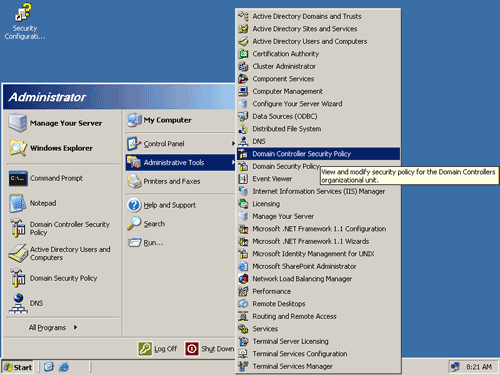
Task: Open Terminal Server Licensing
Action: point(318,341)
